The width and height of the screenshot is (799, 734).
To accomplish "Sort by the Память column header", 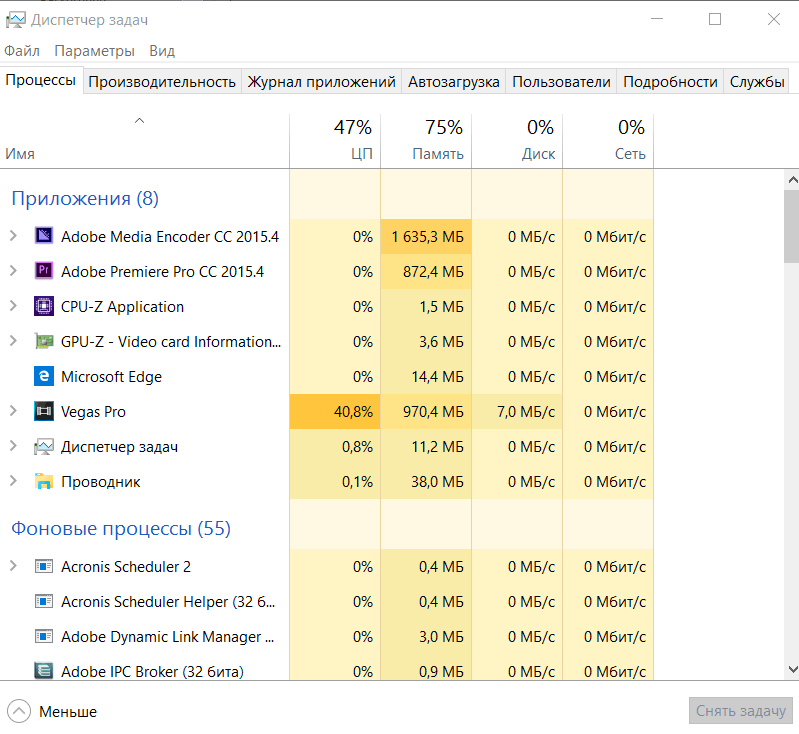I will pyautogui.click(x=426, y=141).
